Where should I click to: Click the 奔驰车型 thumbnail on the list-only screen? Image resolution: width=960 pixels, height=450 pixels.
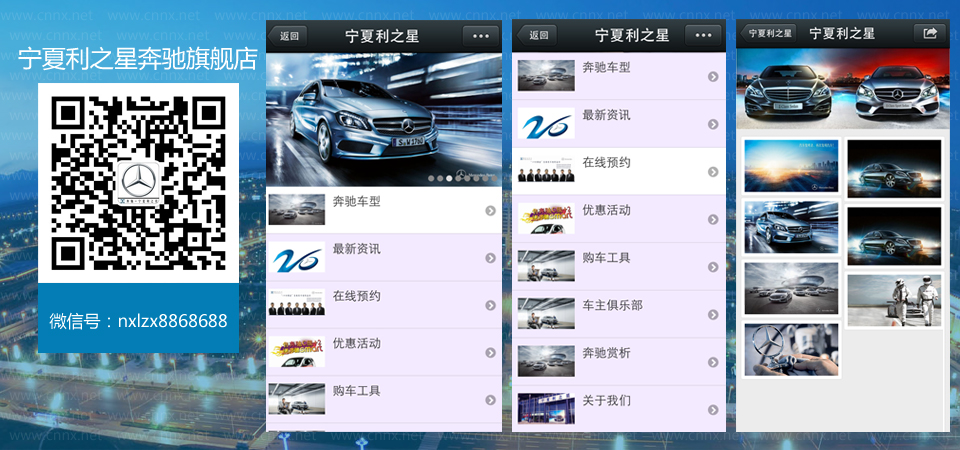click(546, 76)
